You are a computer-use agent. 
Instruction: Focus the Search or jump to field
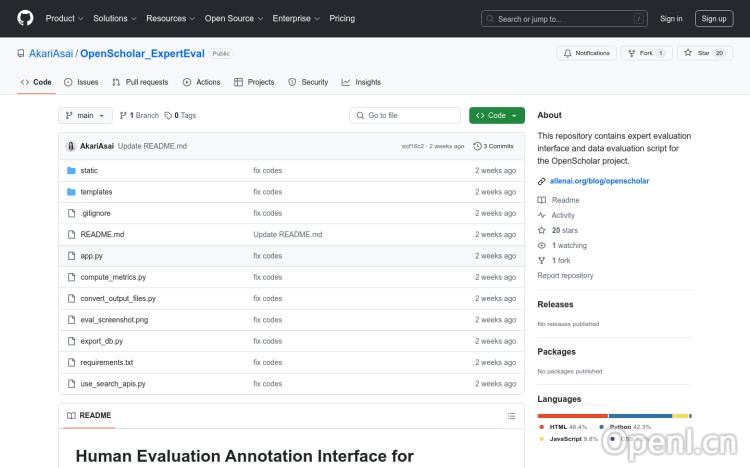(x=564, y=19)
